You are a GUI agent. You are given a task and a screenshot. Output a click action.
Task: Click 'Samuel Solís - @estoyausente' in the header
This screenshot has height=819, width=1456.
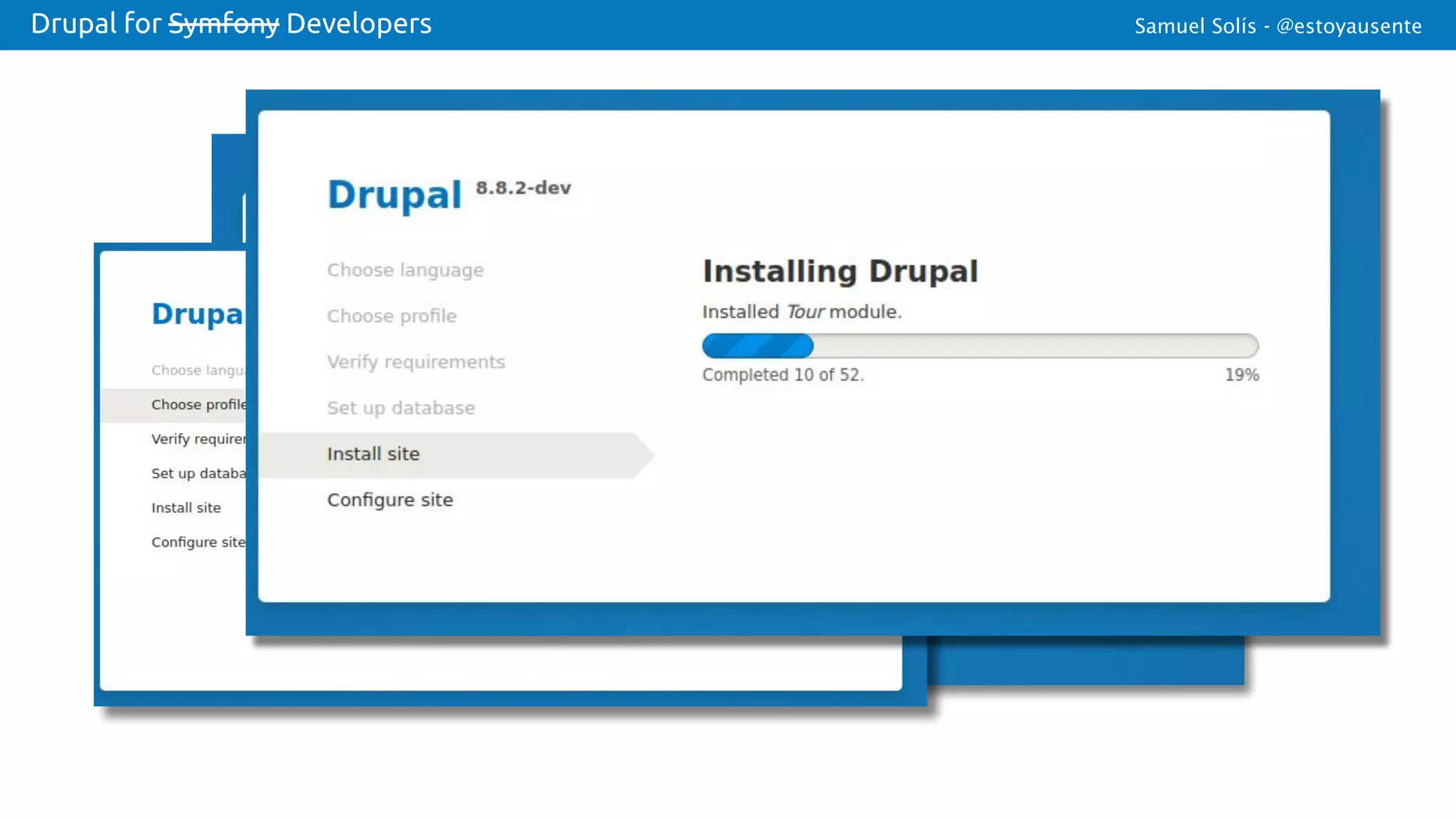pyautogui.click(x=1278, y=26)
